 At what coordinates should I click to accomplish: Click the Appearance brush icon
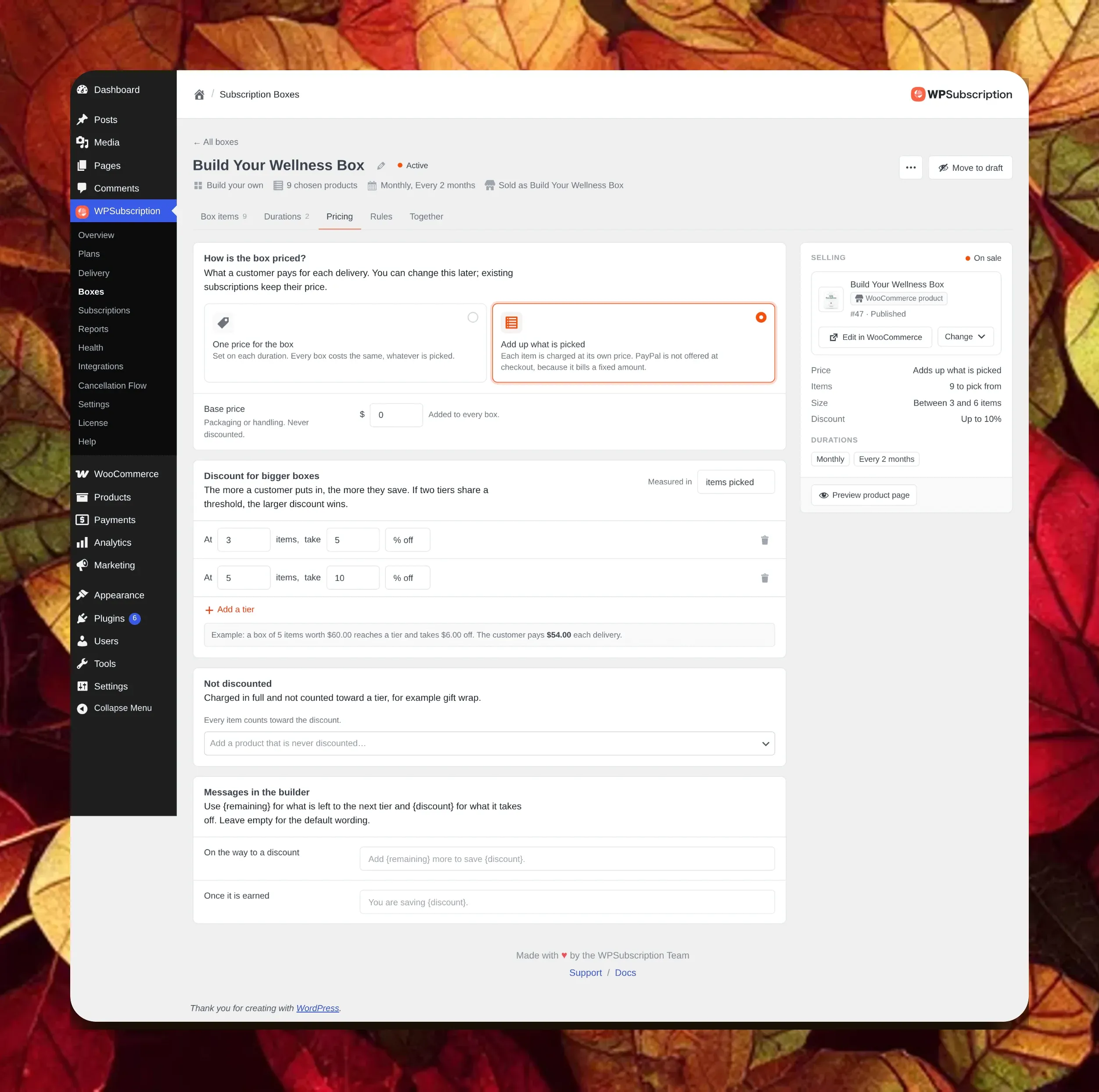83,595
